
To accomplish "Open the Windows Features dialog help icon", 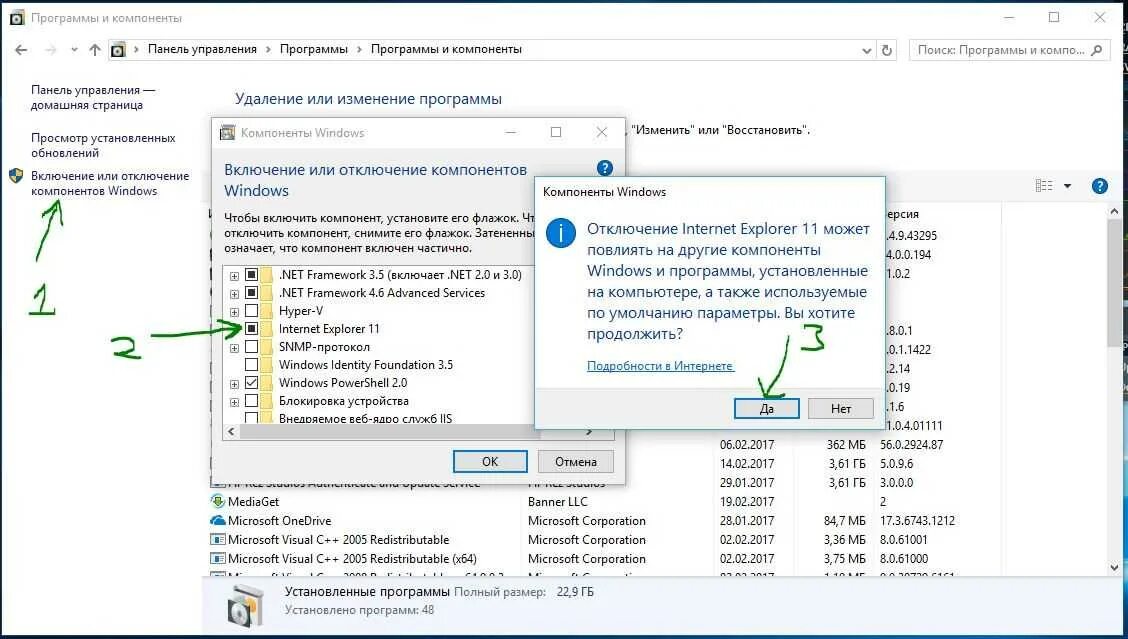I will tap(605, 168).
